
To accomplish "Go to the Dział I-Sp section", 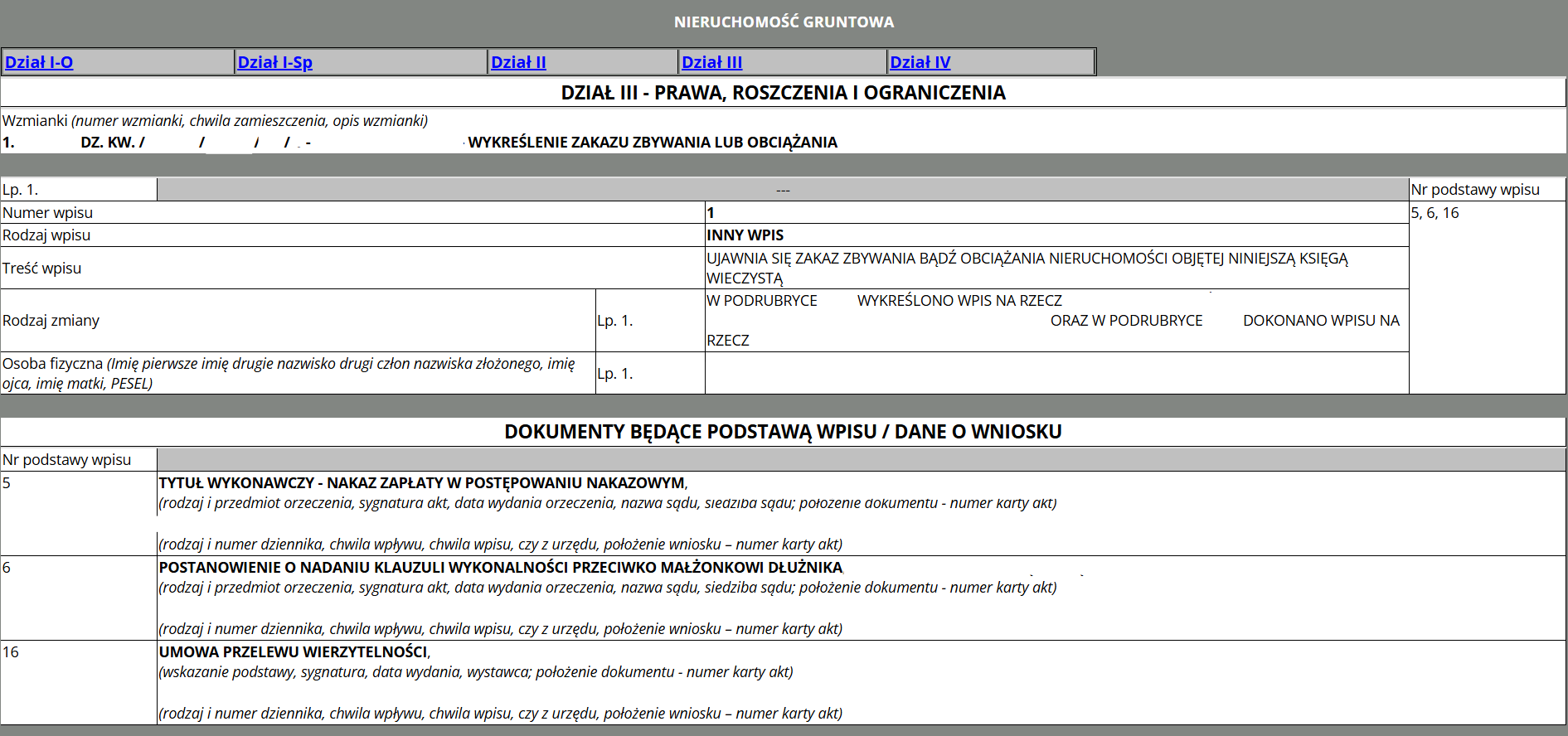I will point(274,62).
